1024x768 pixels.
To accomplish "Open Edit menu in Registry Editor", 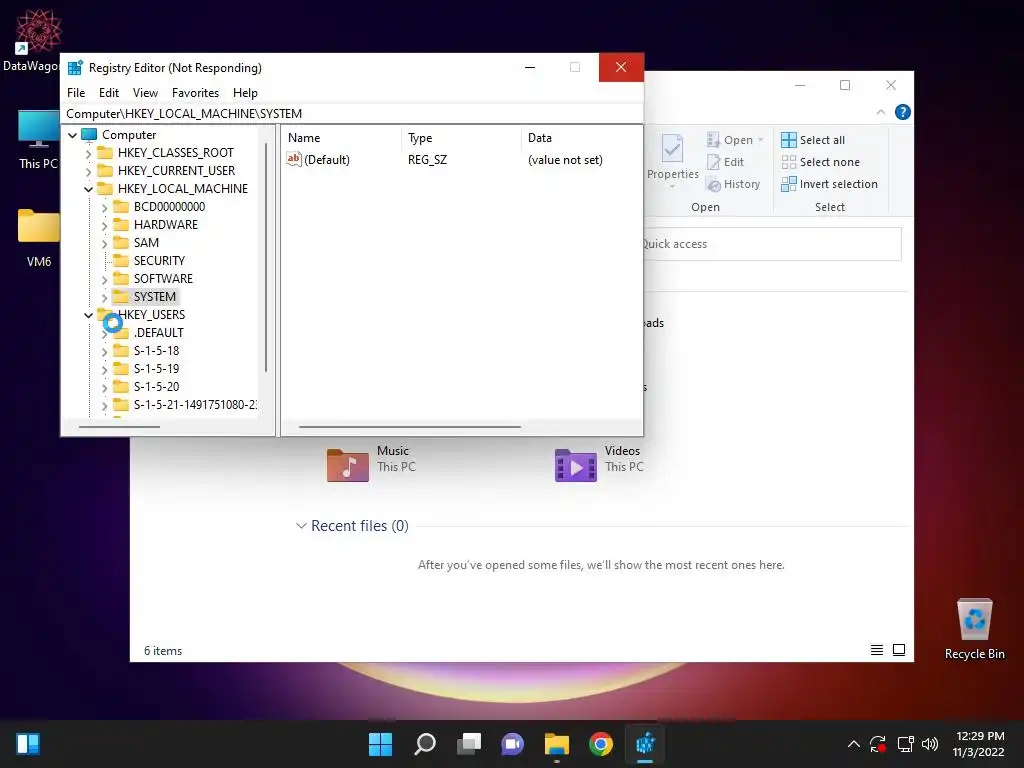I will coord(108,93).
